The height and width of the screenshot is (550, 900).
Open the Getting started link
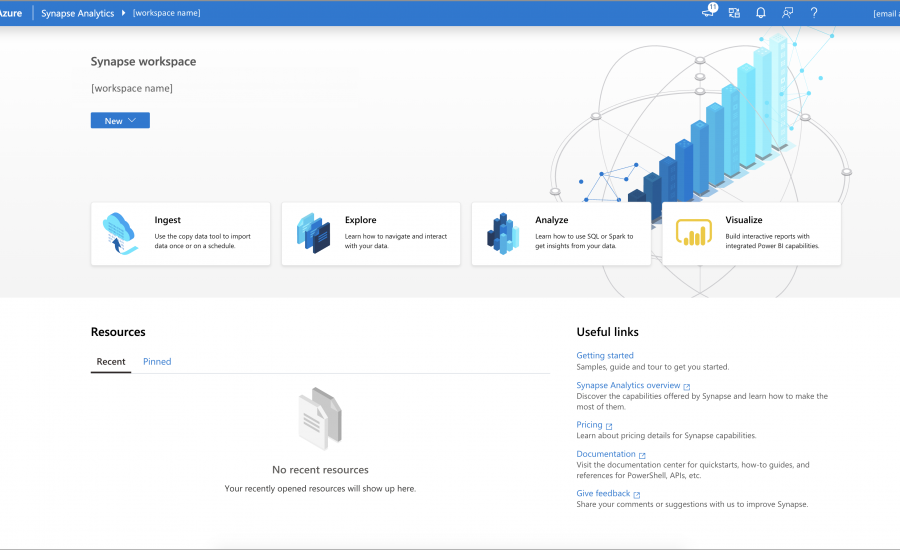604,356
